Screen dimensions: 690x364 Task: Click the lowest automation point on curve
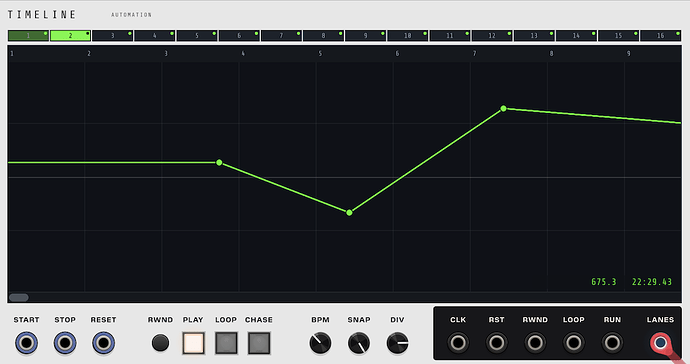click(349, 213)
